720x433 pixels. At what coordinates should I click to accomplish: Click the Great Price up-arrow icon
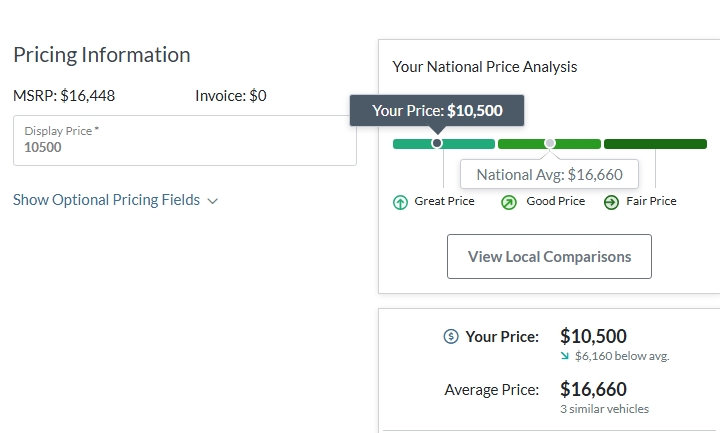(x=400, y=202)
